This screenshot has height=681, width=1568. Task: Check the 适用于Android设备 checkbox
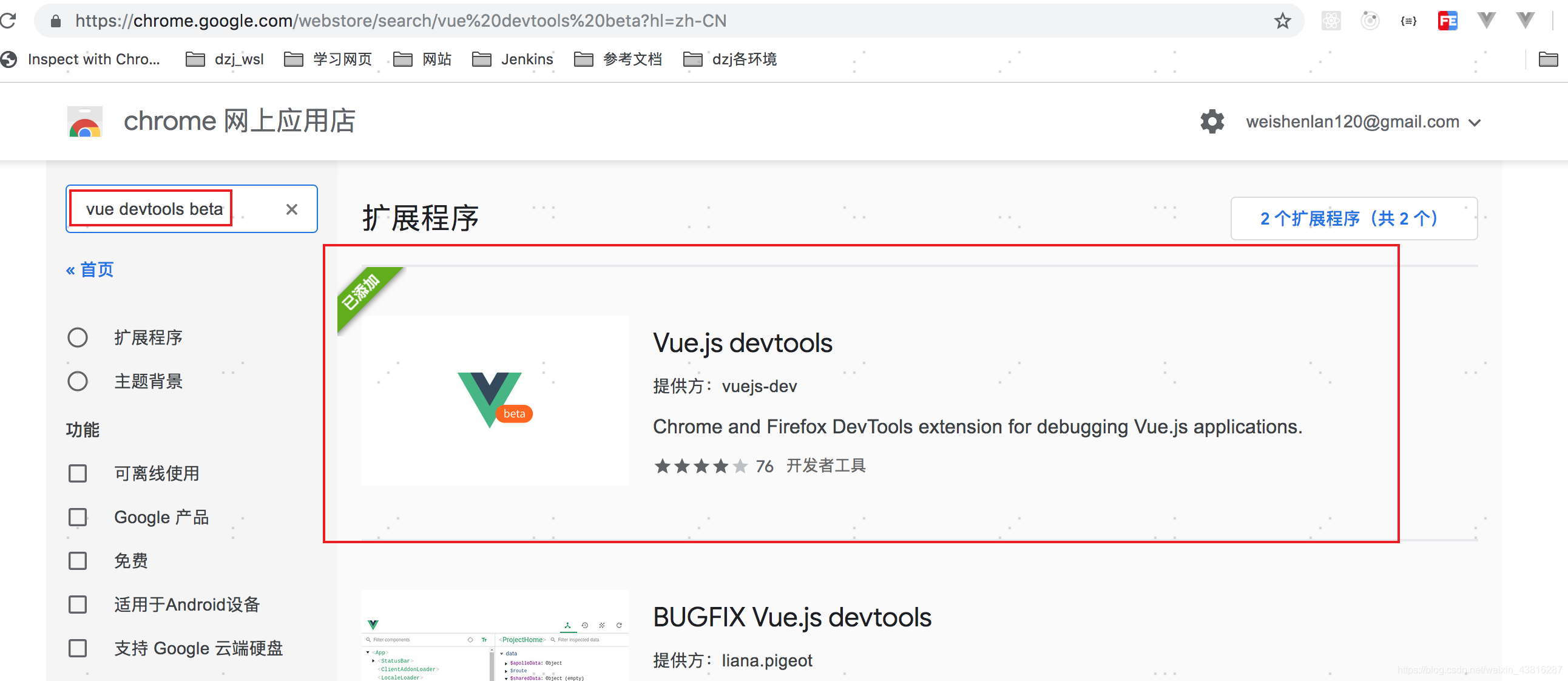[x=77, y=605]
